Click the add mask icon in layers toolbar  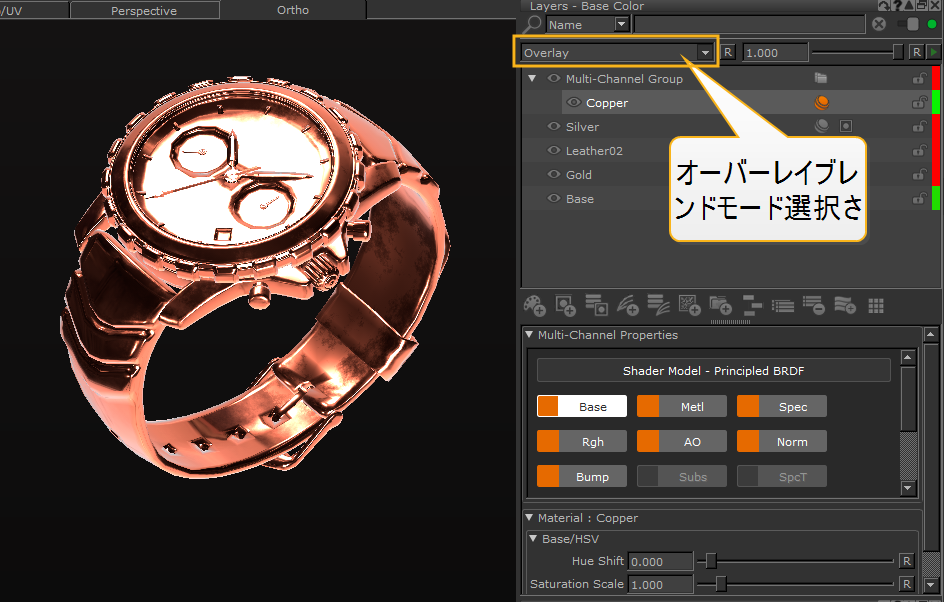[x=565, y=305]
